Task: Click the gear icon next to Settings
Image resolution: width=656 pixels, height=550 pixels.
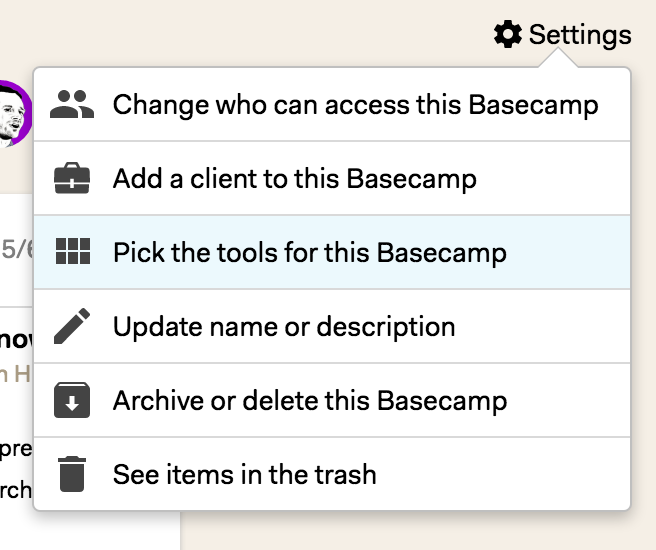Action: point(507,34)
